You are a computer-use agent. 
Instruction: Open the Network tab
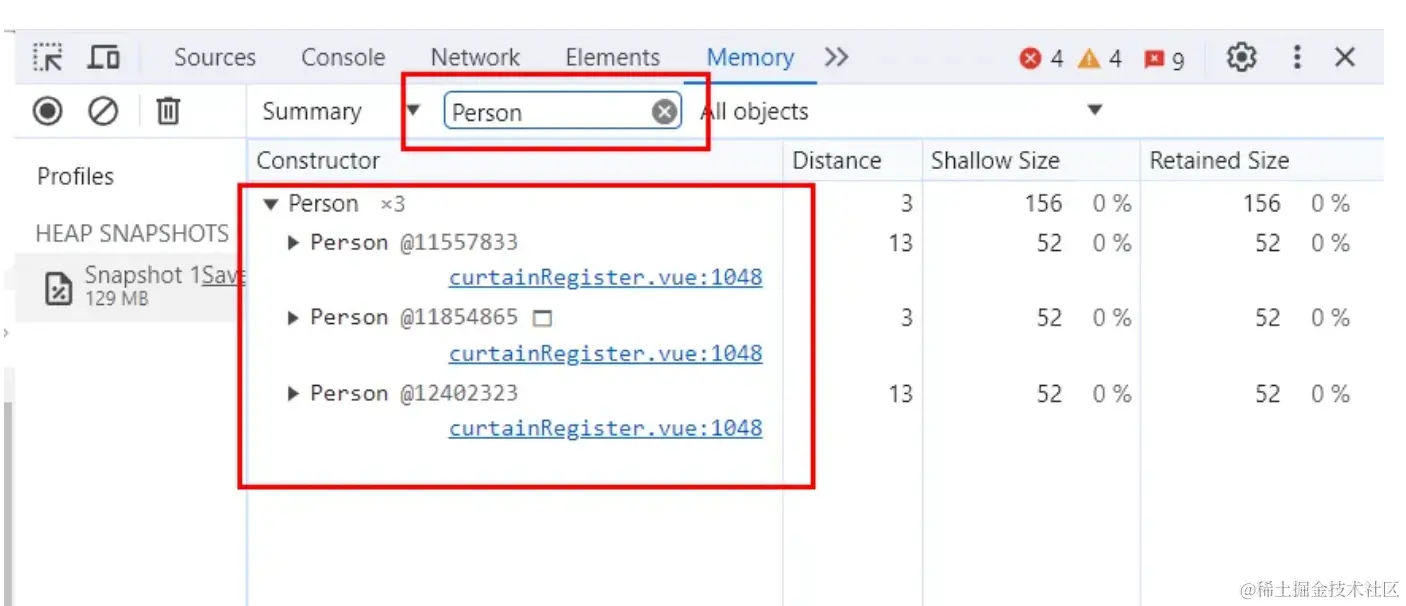pos(475,58)
